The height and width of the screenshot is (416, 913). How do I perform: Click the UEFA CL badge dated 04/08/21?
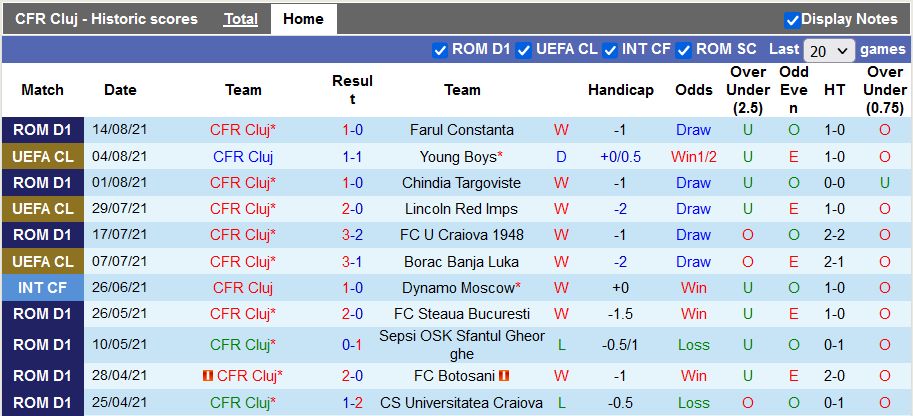tap(42, 157)
